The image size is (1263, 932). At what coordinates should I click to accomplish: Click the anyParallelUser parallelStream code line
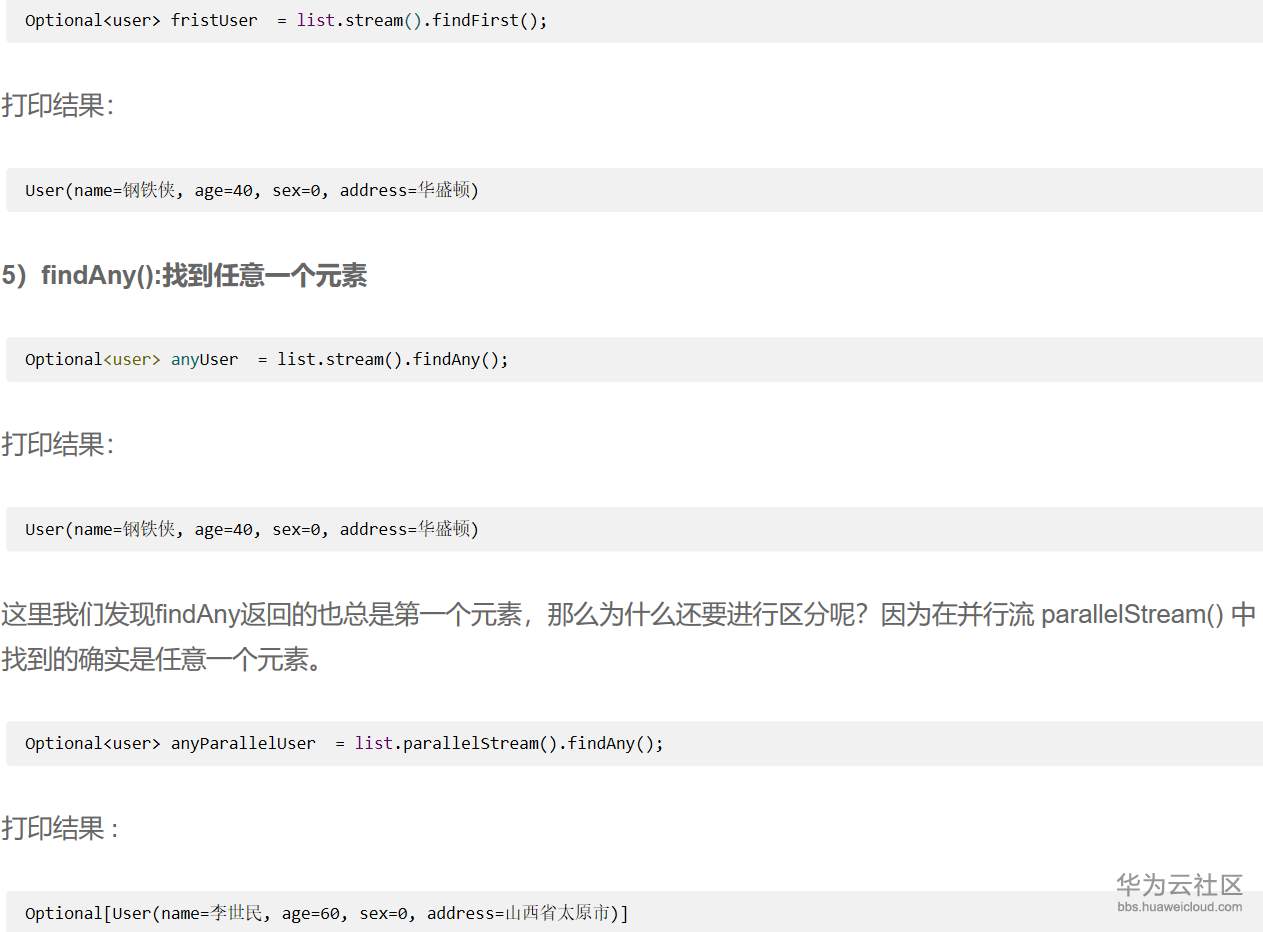pos(344,743)
